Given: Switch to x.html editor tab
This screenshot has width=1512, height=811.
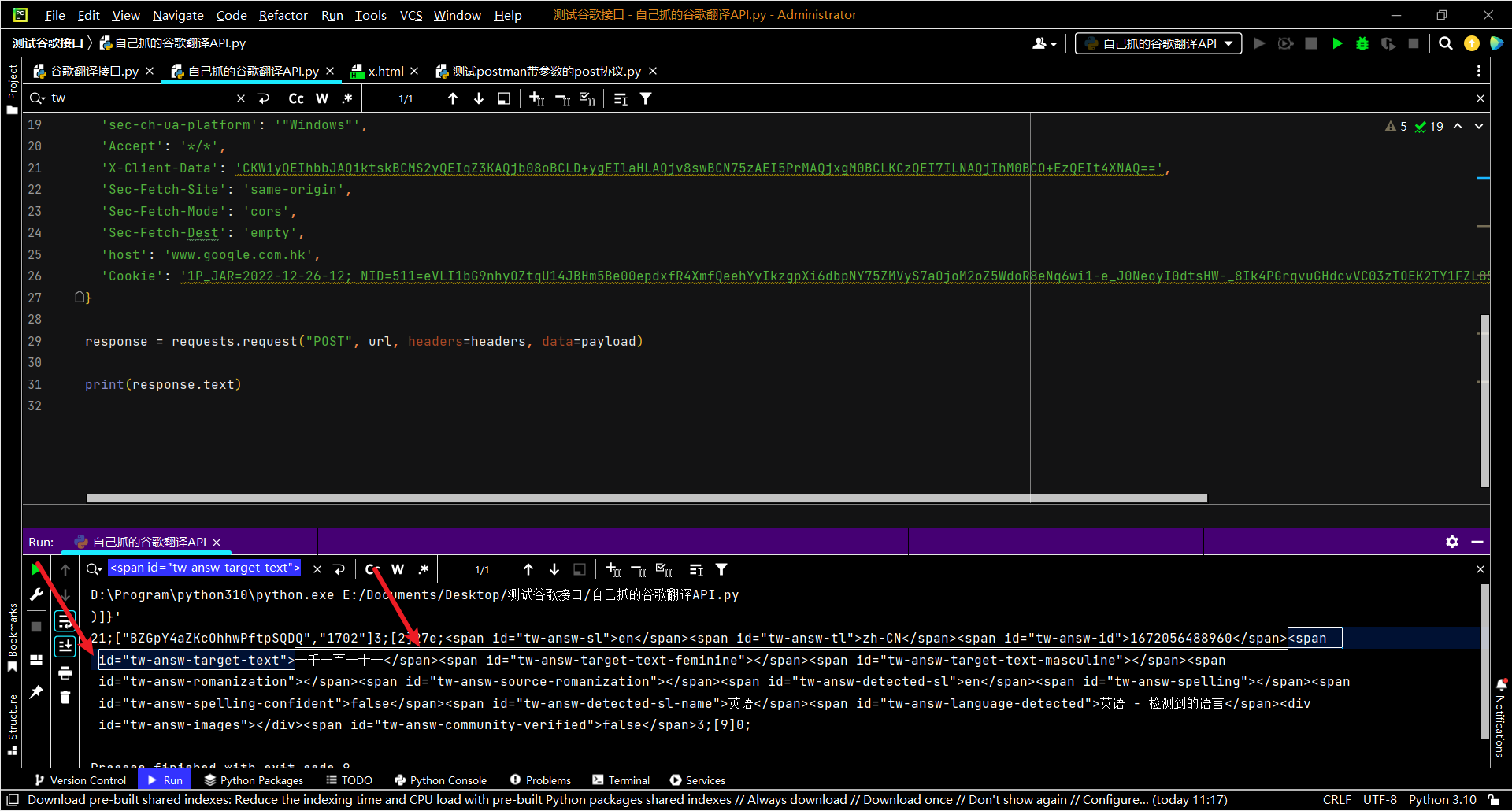Looking at the screenshot, I should click(x=385, y=72).
